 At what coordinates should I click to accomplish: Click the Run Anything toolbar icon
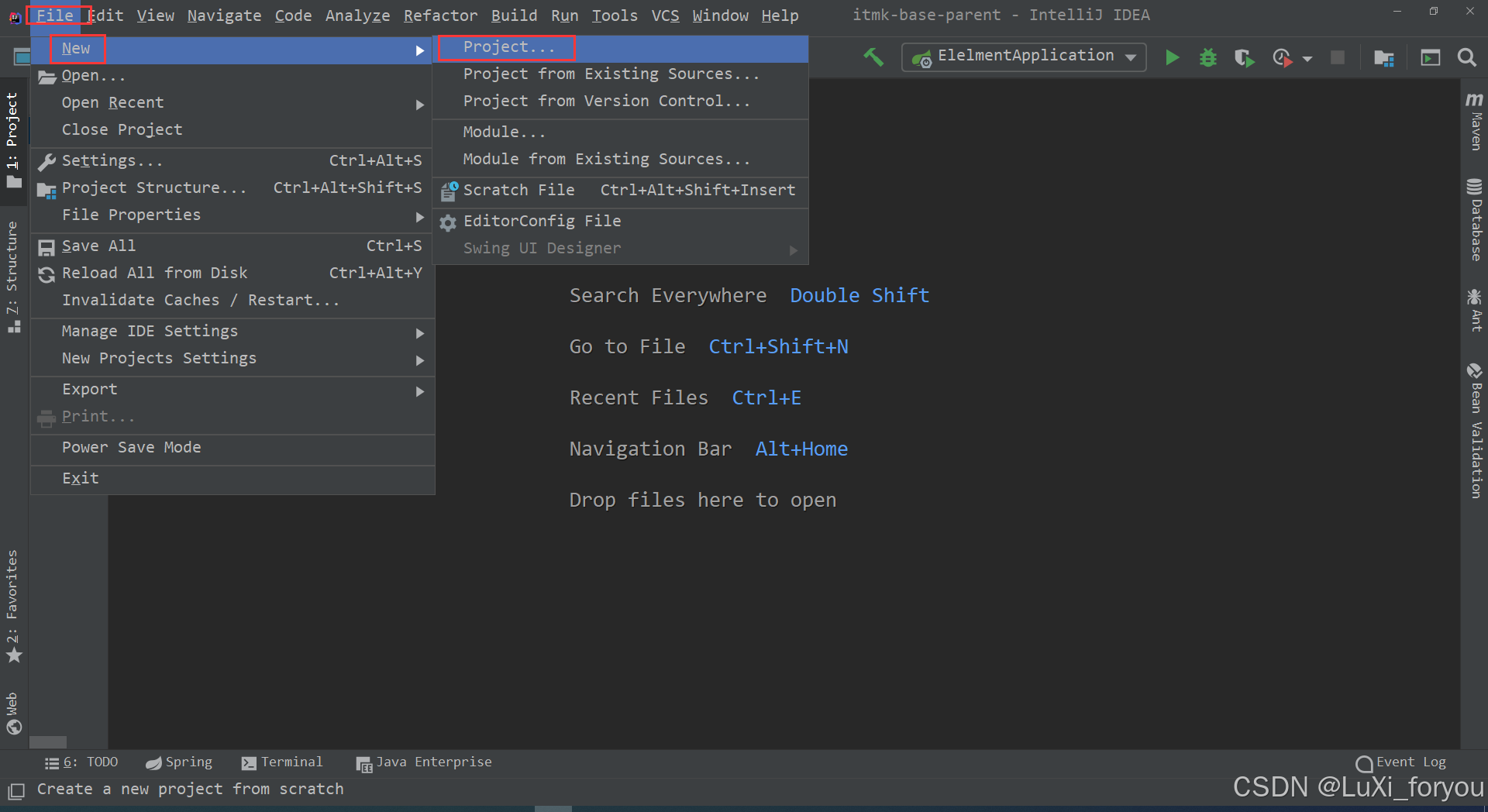tap(1430, 57)
